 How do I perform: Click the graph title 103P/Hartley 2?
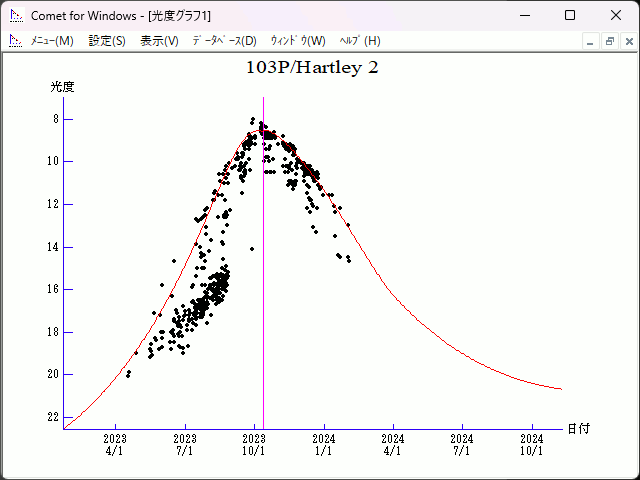pos(312,68)
